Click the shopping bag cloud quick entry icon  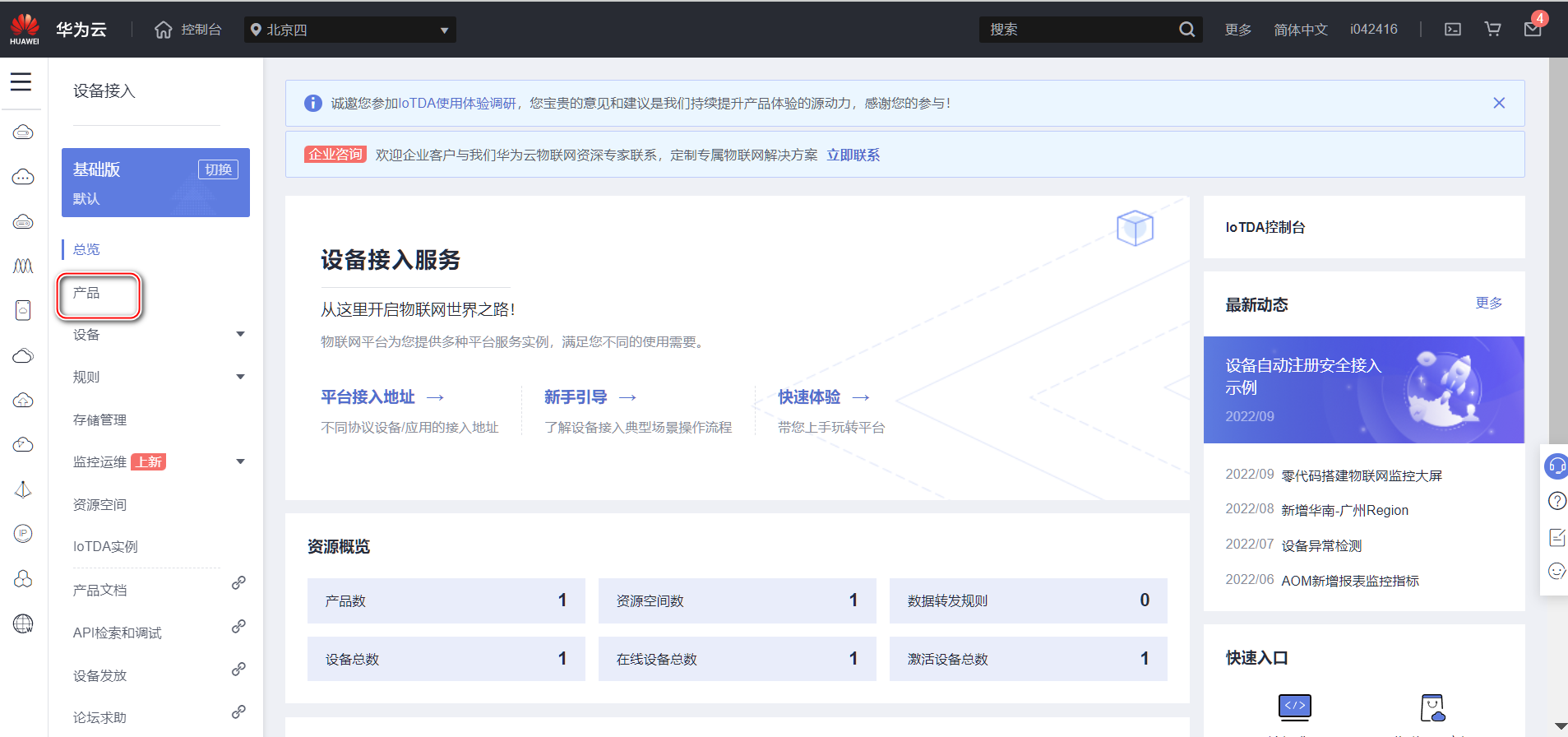[1433, 707]
